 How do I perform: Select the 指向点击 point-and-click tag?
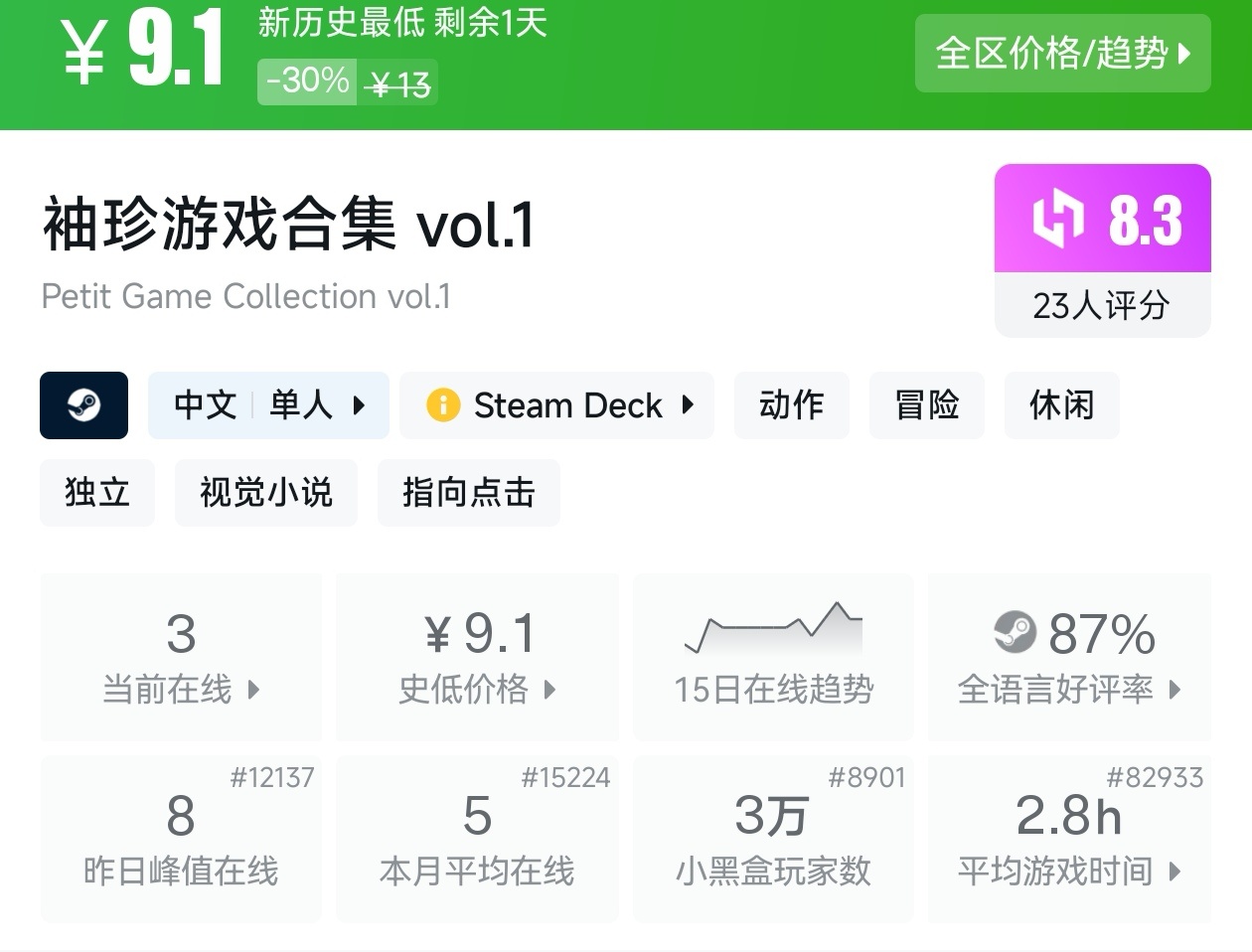[469, 493]
